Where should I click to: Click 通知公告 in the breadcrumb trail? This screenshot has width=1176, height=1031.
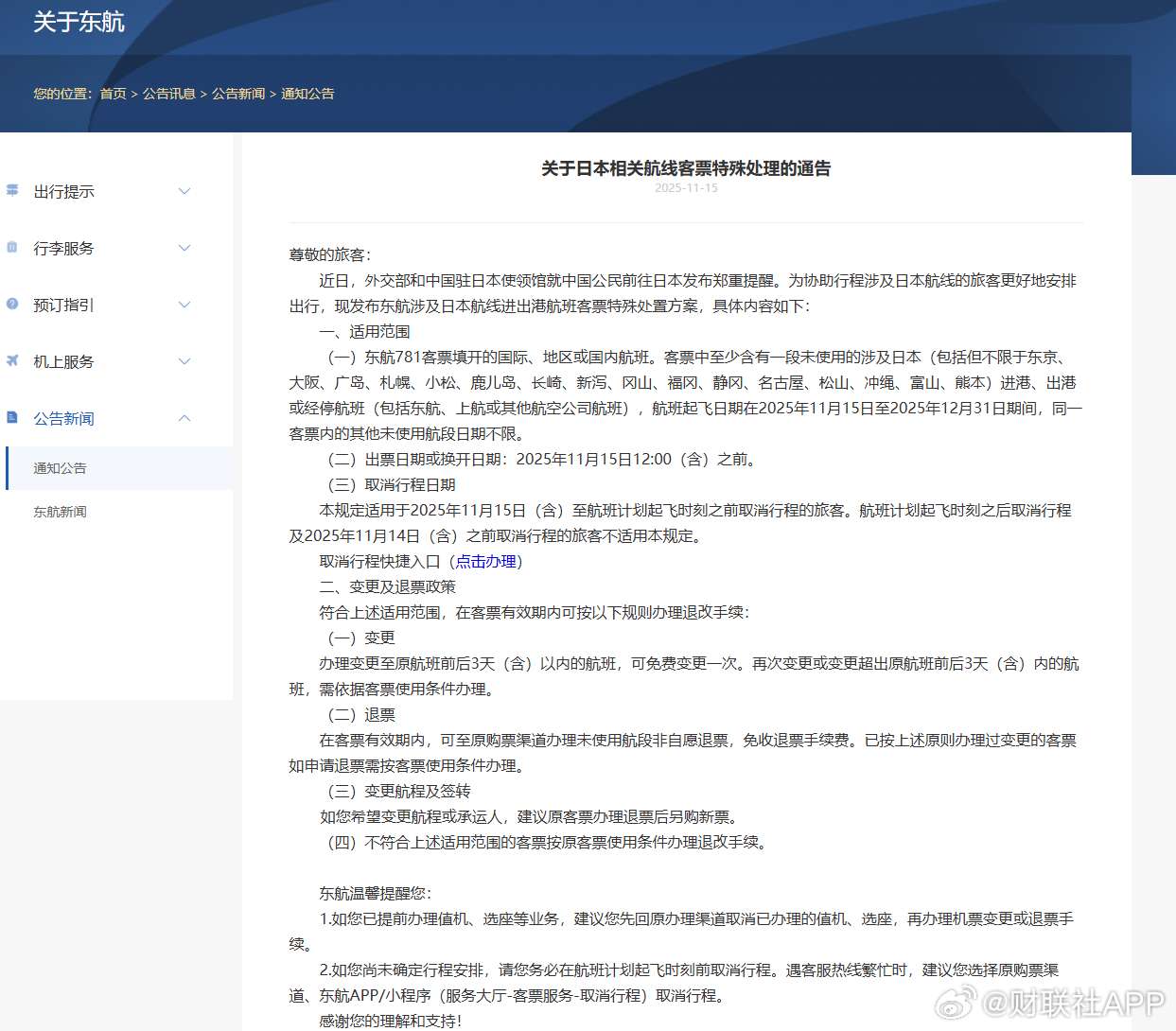click(x=307, y=94)
